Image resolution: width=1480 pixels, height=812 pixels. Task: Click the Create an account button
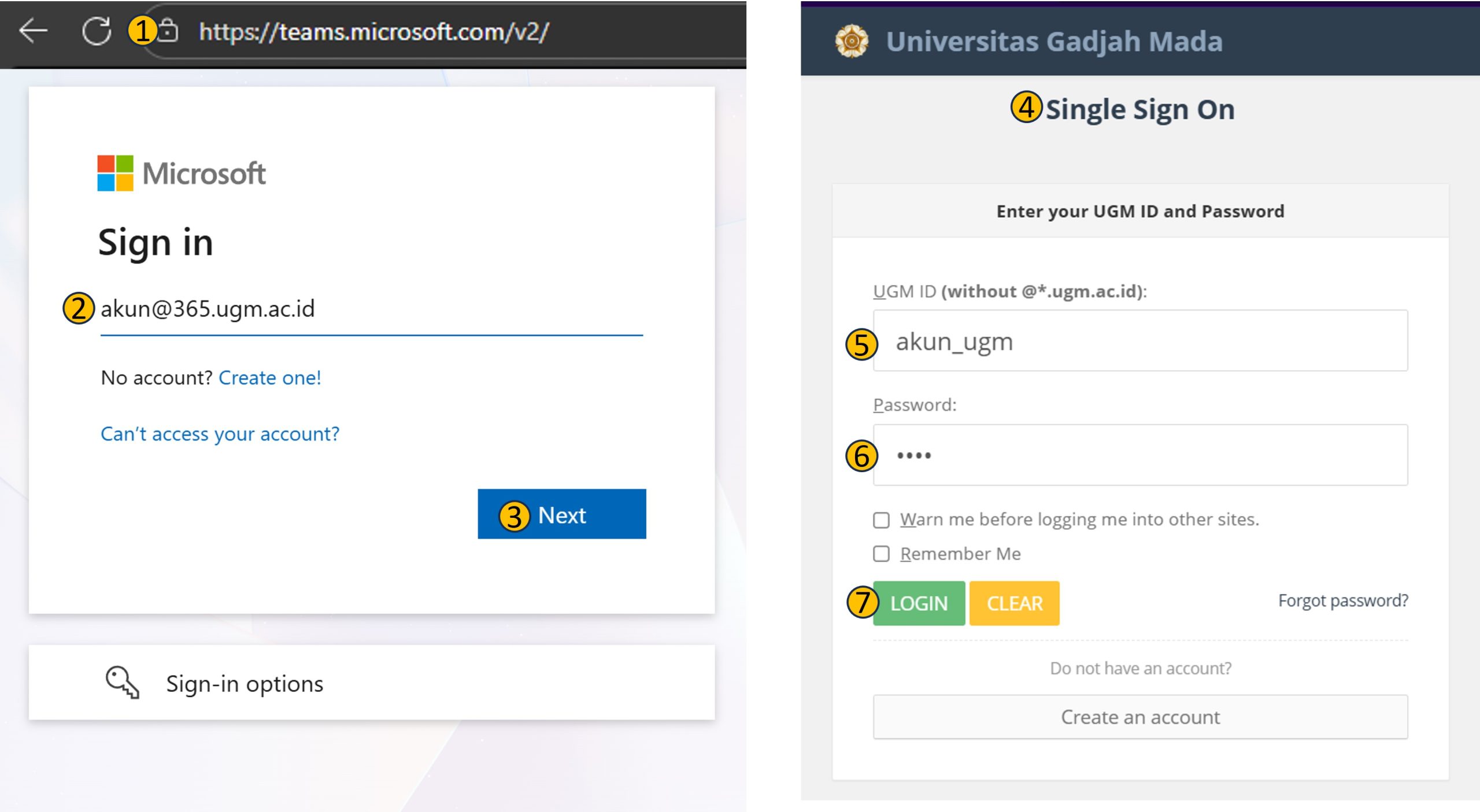(1139, 717)
